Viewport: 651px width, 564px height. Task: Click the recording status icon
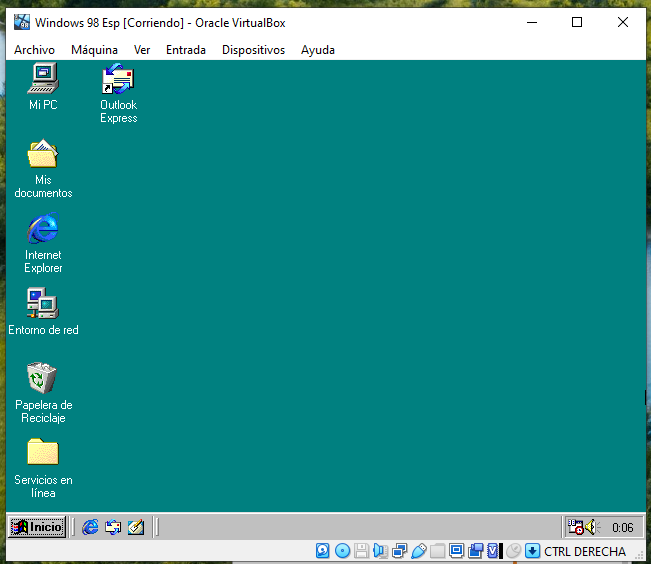coord(475,551)
